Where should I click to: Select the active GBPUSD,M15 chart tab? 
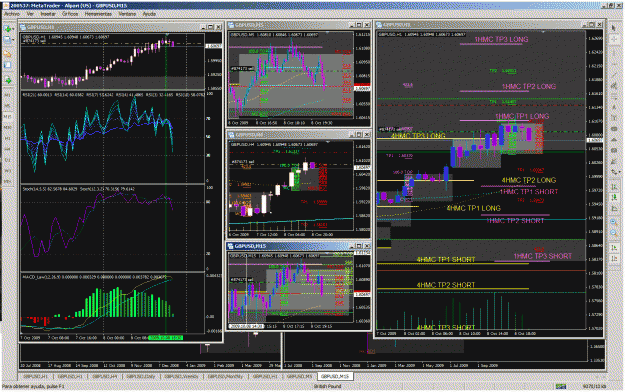335,376
